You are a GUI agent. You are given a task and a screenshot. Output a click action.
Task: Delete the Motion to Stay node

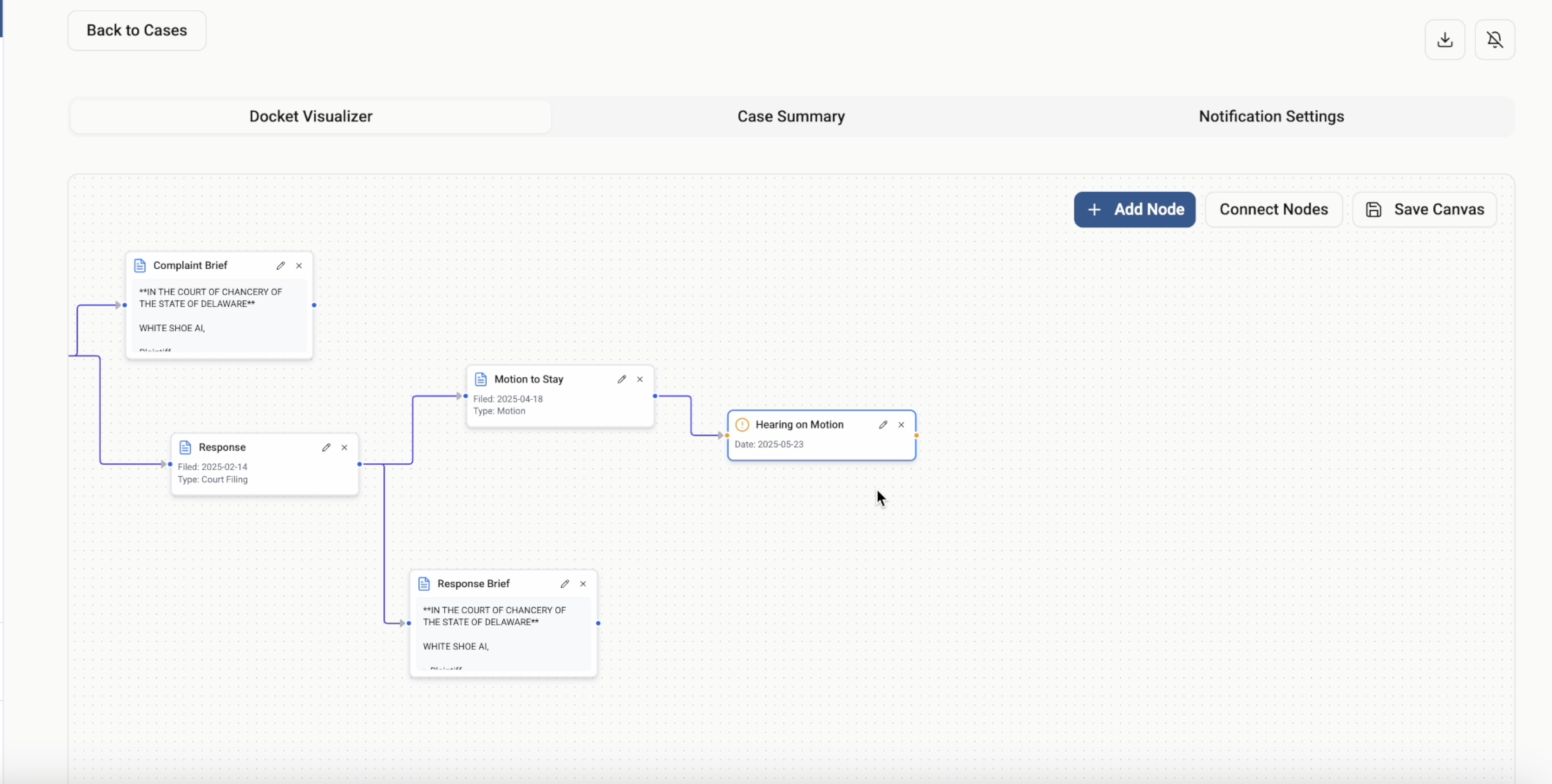point(640,379)
